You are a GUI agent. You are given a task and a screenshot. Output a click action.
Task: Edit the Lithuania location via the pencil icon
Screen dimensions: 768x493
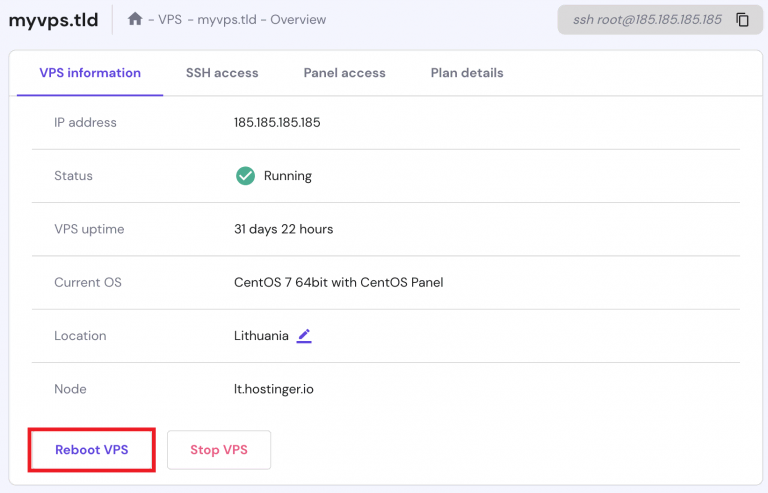pos(304,336)
